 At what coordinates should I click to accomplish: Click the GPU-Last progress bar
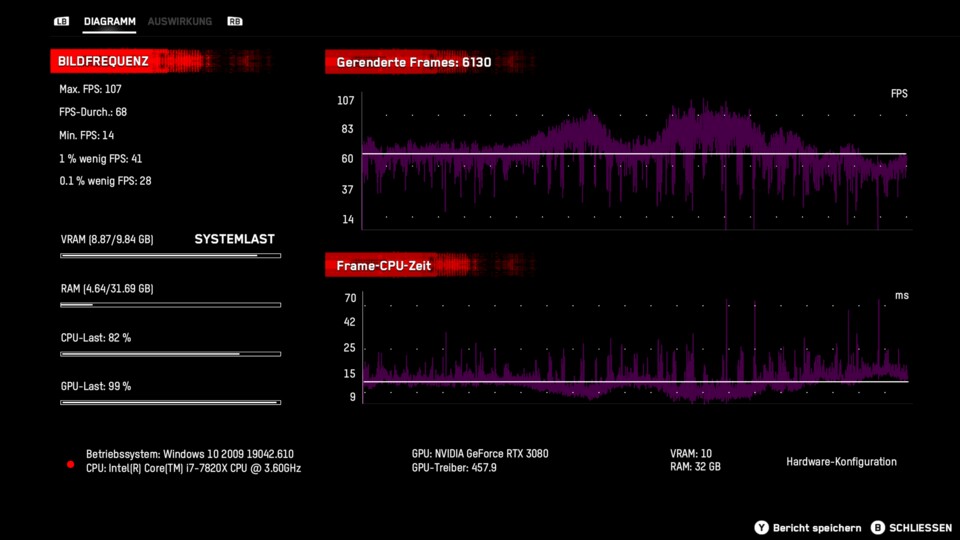tap(170, 403)
